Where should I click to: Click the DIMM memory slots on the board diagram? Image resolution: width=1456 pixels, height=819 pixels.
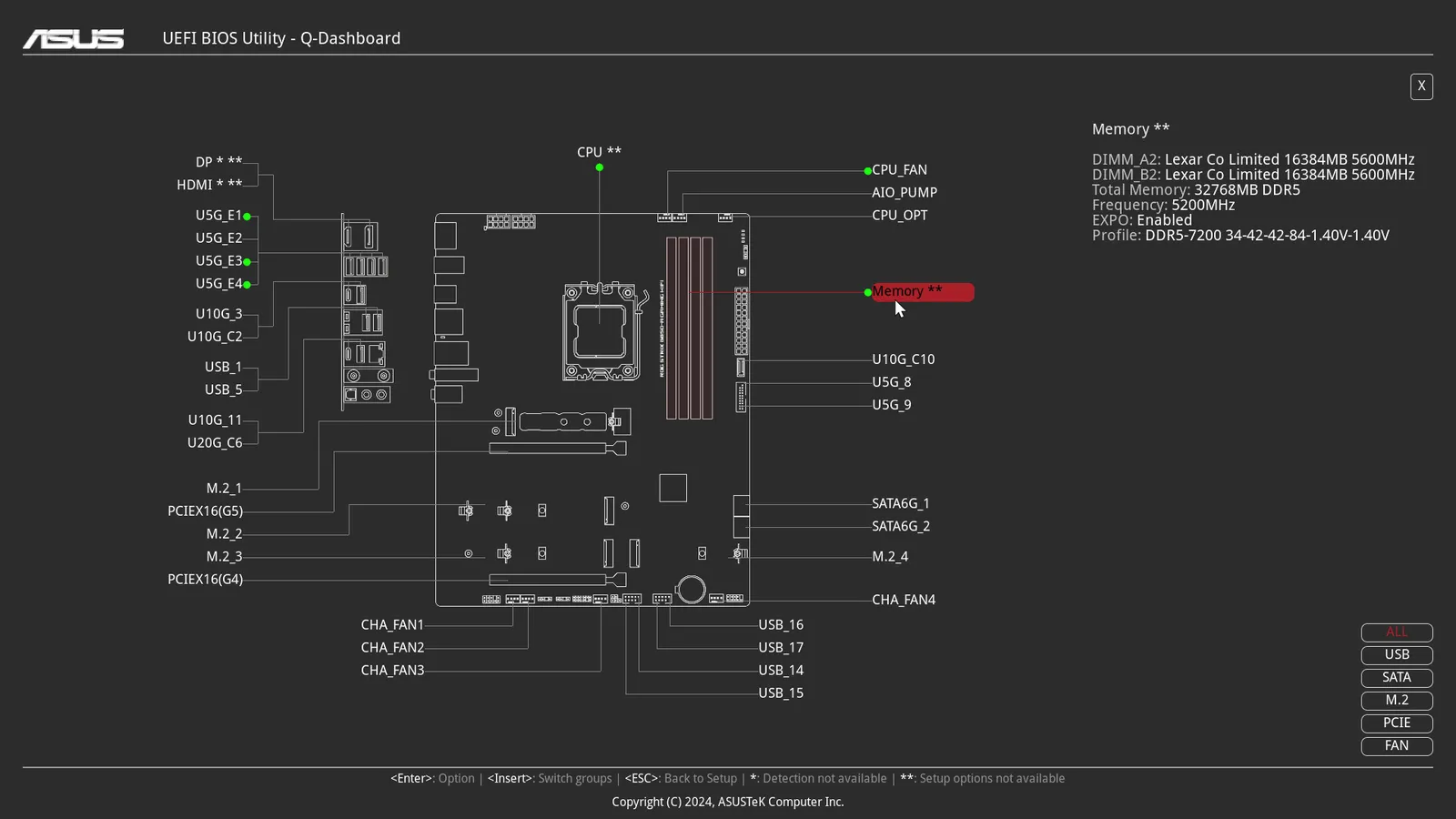[690, 328]
